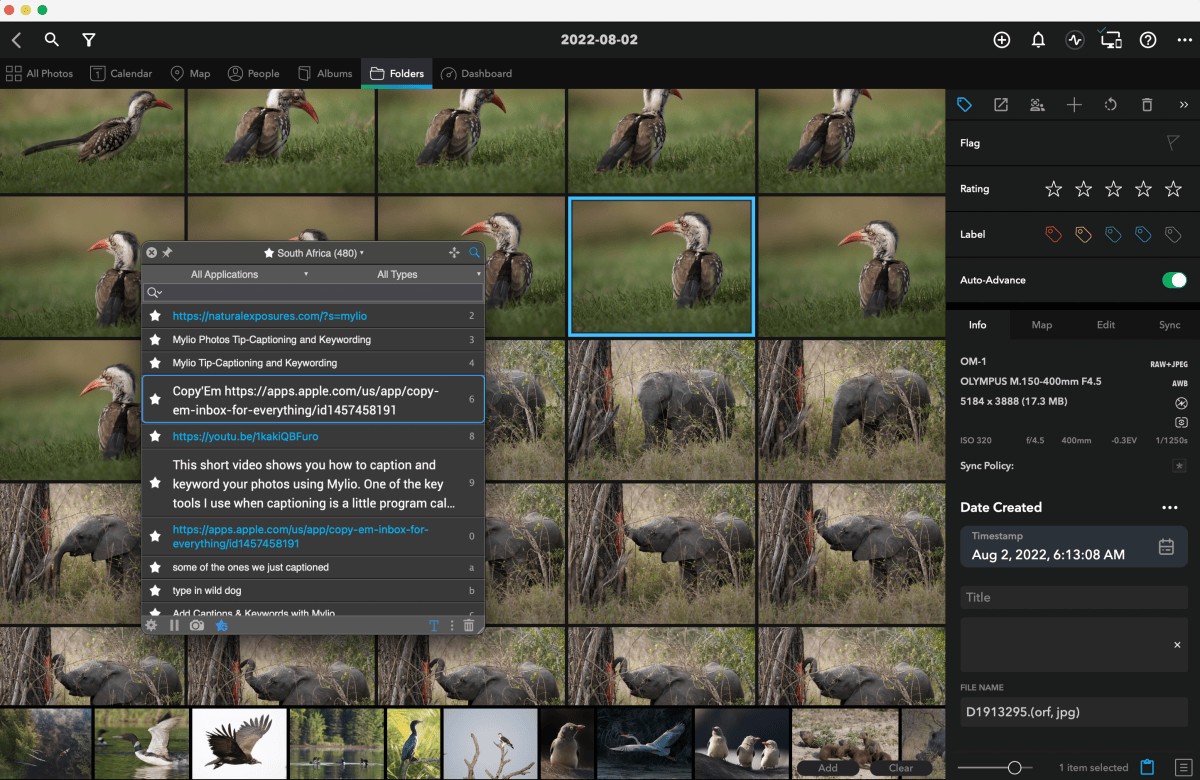The height and width of the screenshot is (780, 1200).
Task: Open the filter funnel icon
Action: pyautogui.click(x=89, y=40)
